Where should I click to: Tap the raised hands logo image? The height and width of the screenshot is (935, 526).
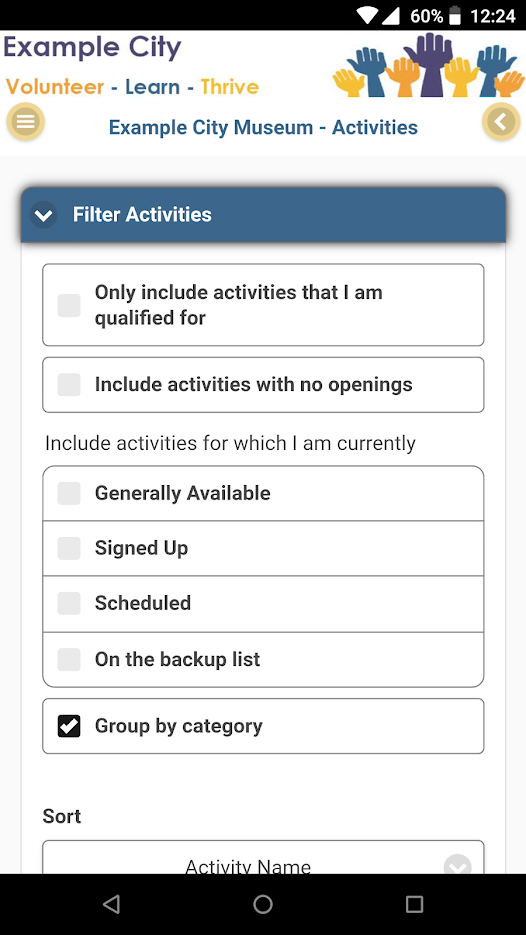[x=428, y=65]
